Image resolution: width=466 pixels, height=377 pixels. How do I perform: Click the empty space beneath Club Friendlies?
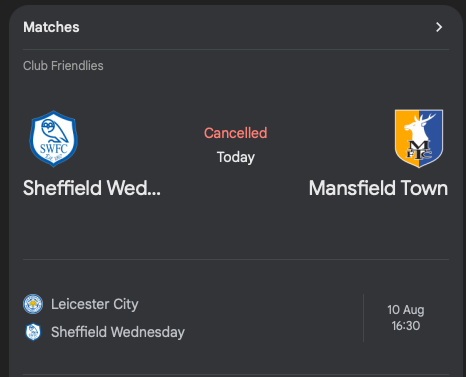(236, 89)
